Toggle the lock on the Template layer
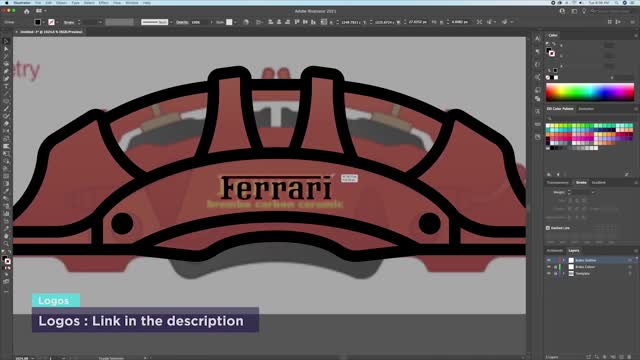Image resolution: width=640 pixels, height=360 pixels. pos(555,273)
